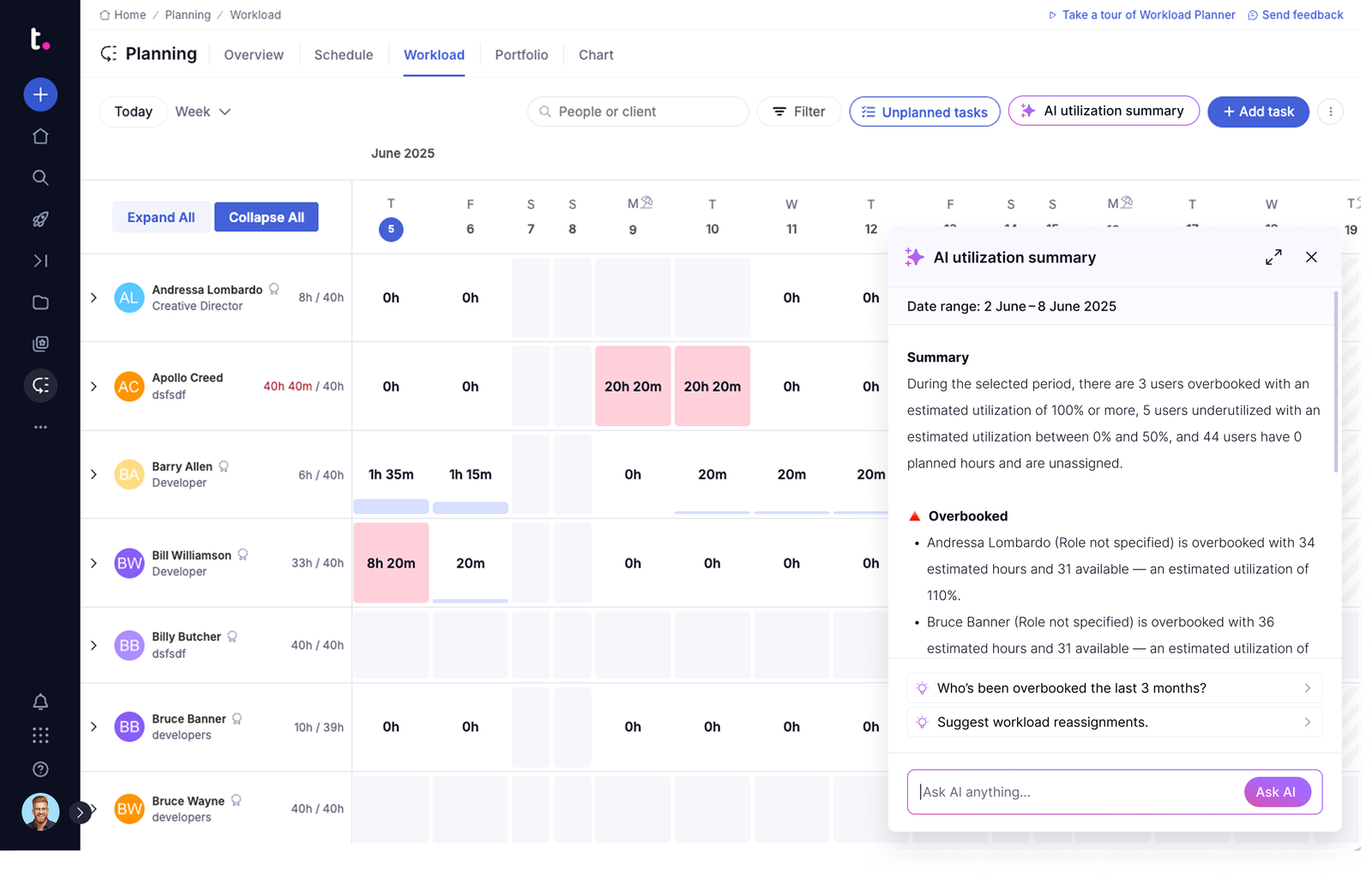Expand Bruce Banner's row
Viewport: 1372px width, 877px height.
tap(94, 727)
